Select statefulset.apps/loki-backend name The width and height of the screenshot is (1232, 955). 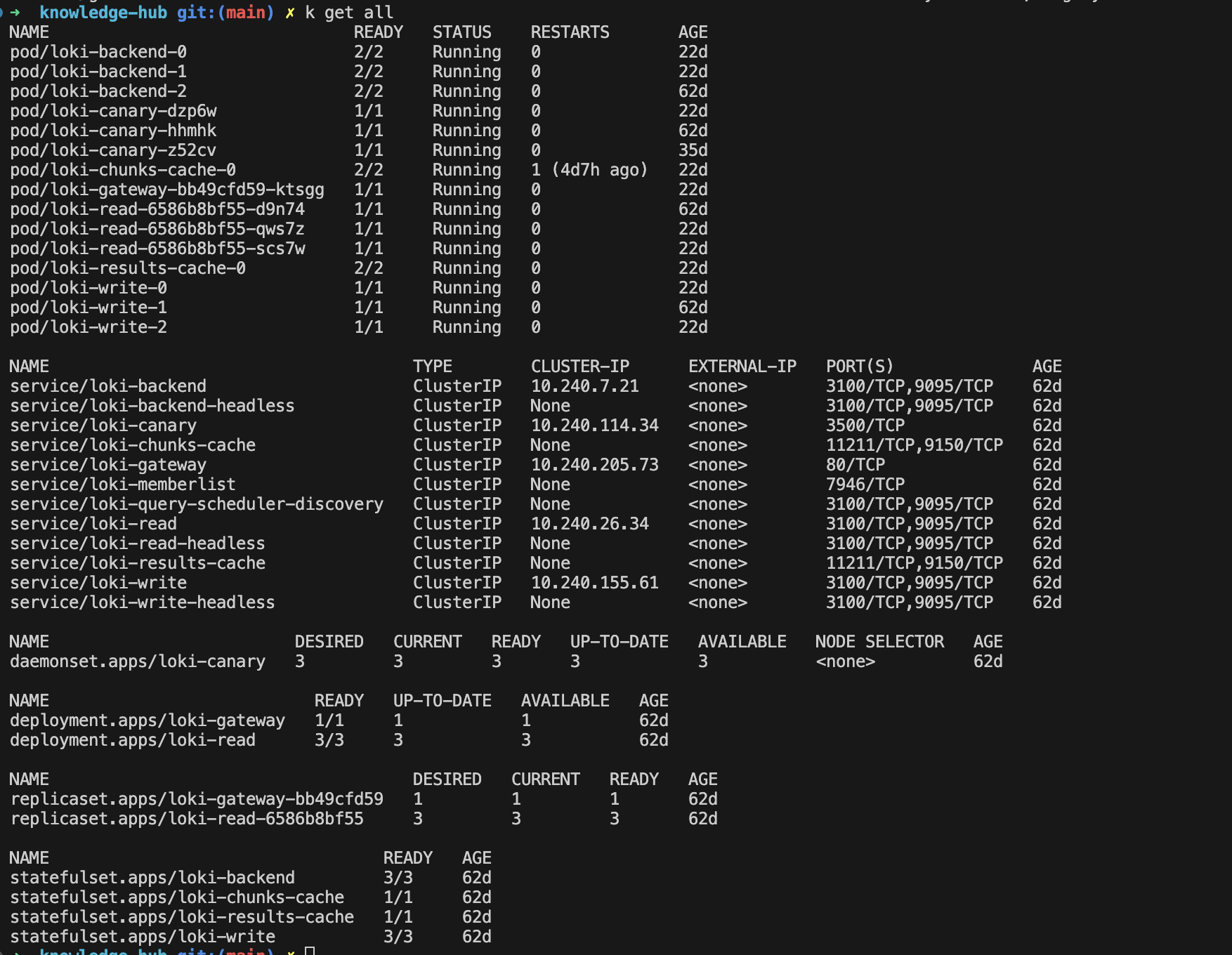pyautogui.click(x=152, y=878)
